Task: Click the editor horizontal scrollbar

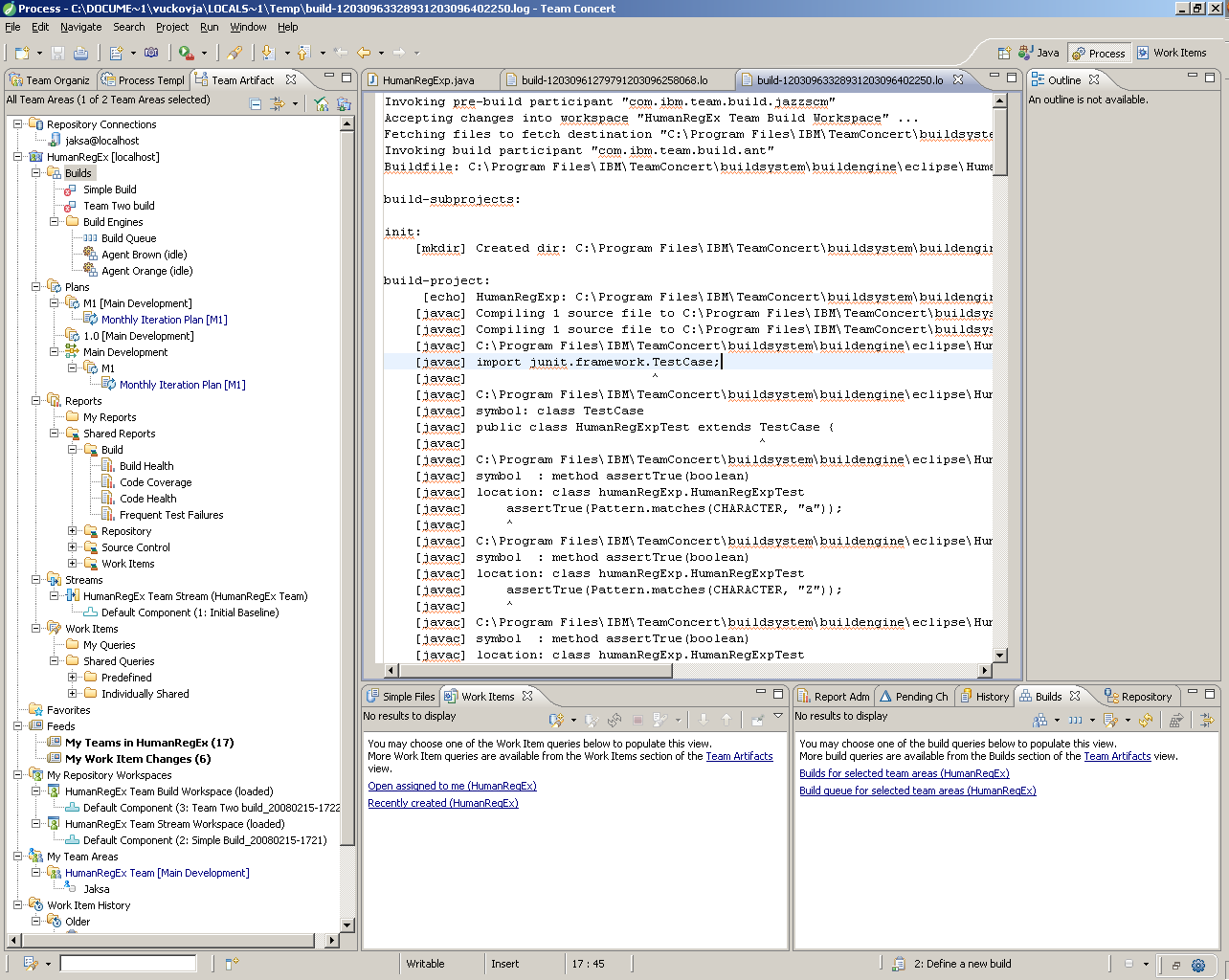Action: [689, 671]
